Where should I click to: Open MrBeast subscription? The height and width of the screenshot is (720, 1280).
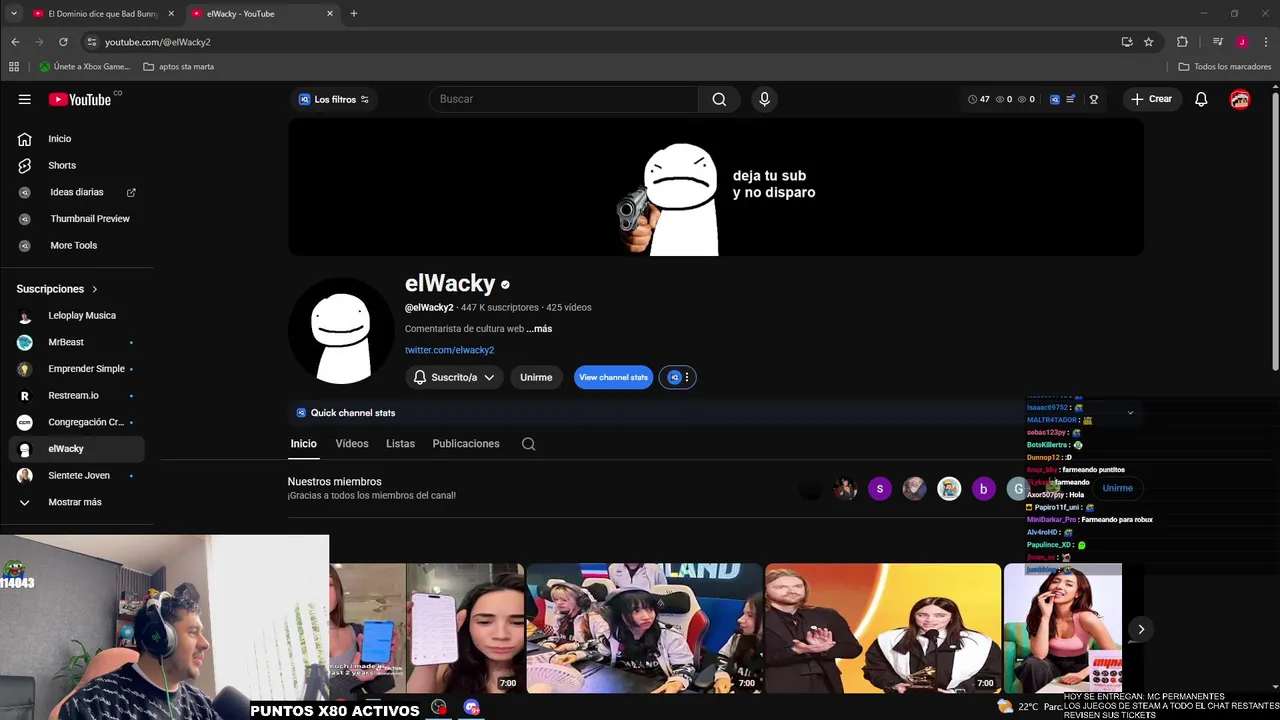click(x=76, y=342)
